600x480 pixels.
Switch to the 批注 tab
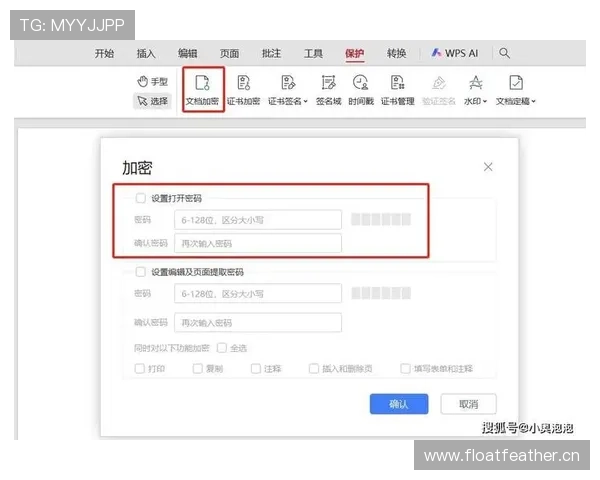tap(271, 54)
